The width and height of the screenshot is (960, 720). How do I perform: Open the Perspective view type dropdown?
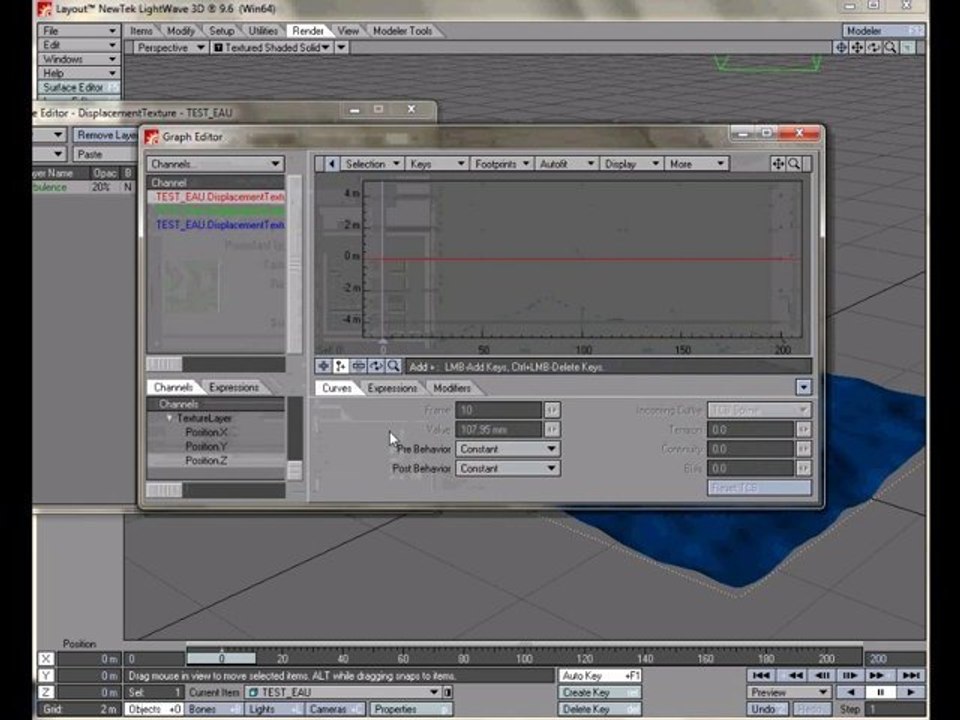coord(171,47)
